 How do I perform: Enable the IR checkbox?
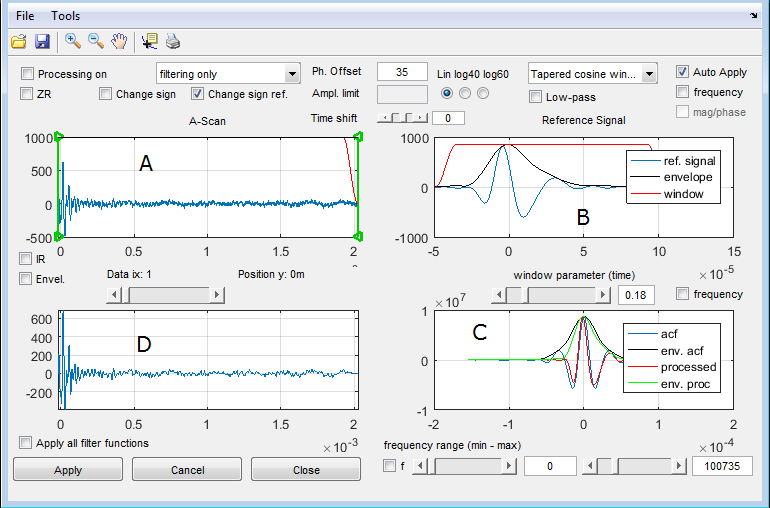[x=25, y=258]
